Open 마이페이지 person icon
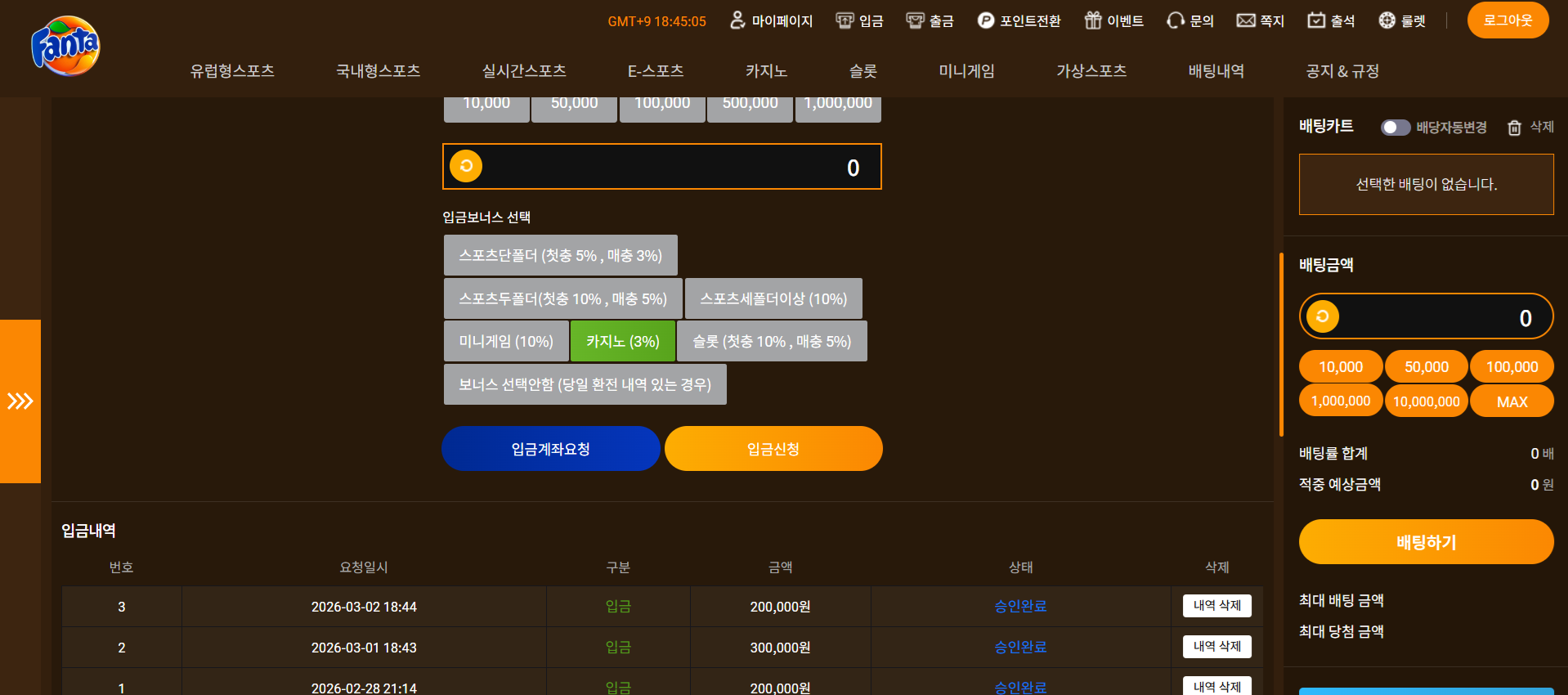This screenshot has height=695, width=1568. click(737, 20)
